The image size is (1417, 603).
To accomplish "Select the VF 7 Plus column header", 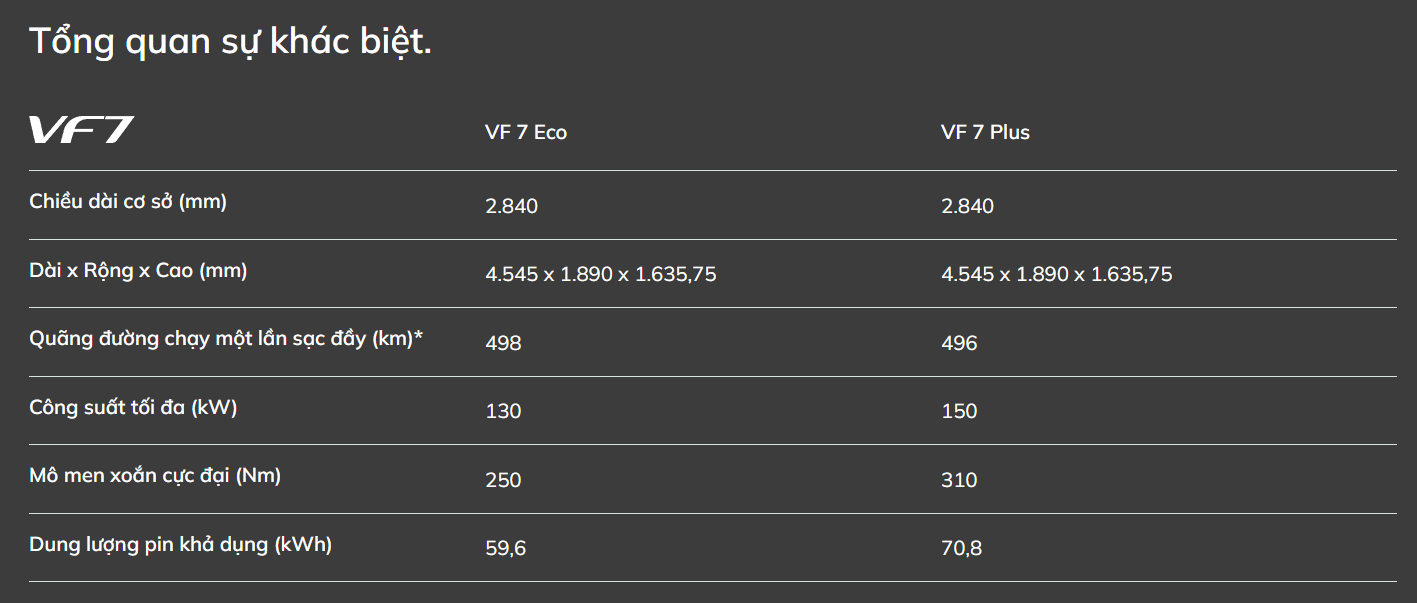I will coord(985,133).
